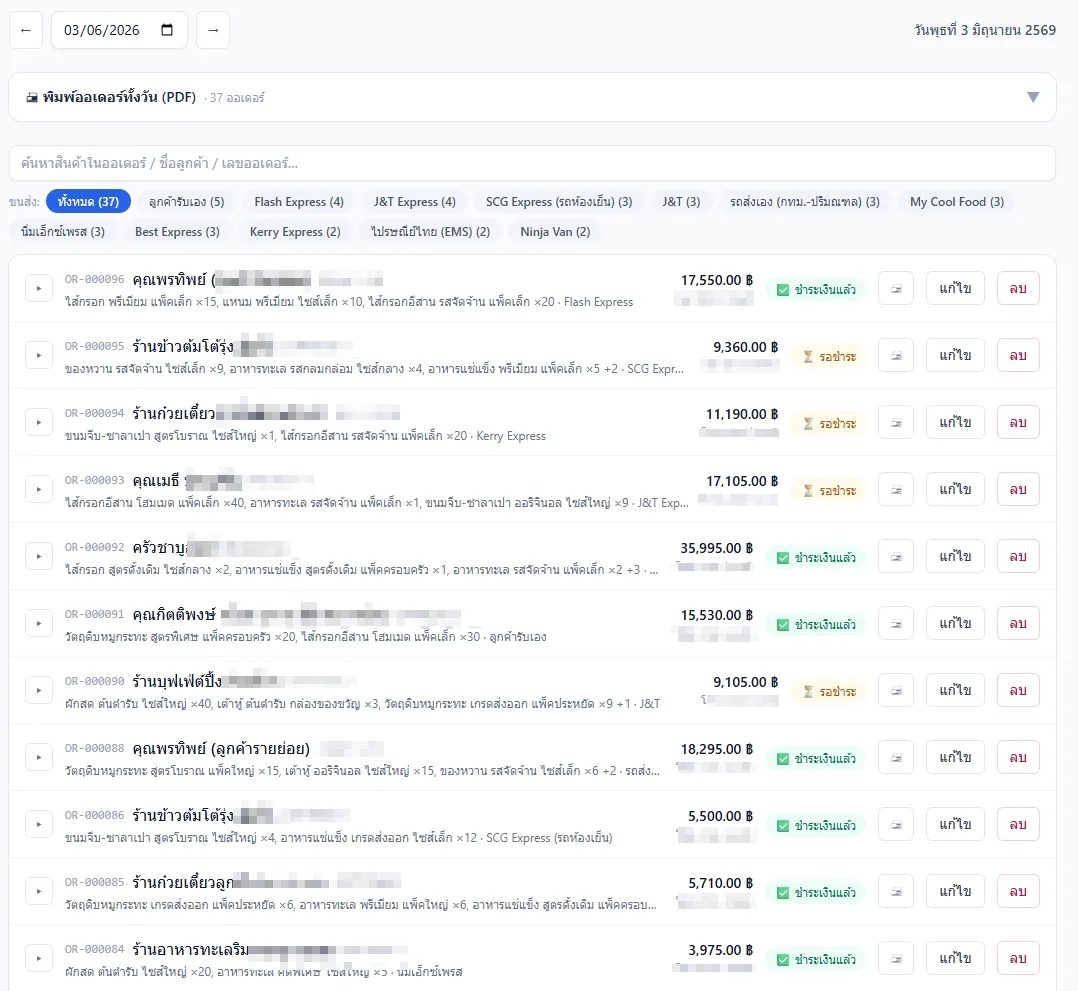The width and height of the screenshot is (1078, 991).
Task: Filter by J&T Express (4)
Action: [415, 202]
